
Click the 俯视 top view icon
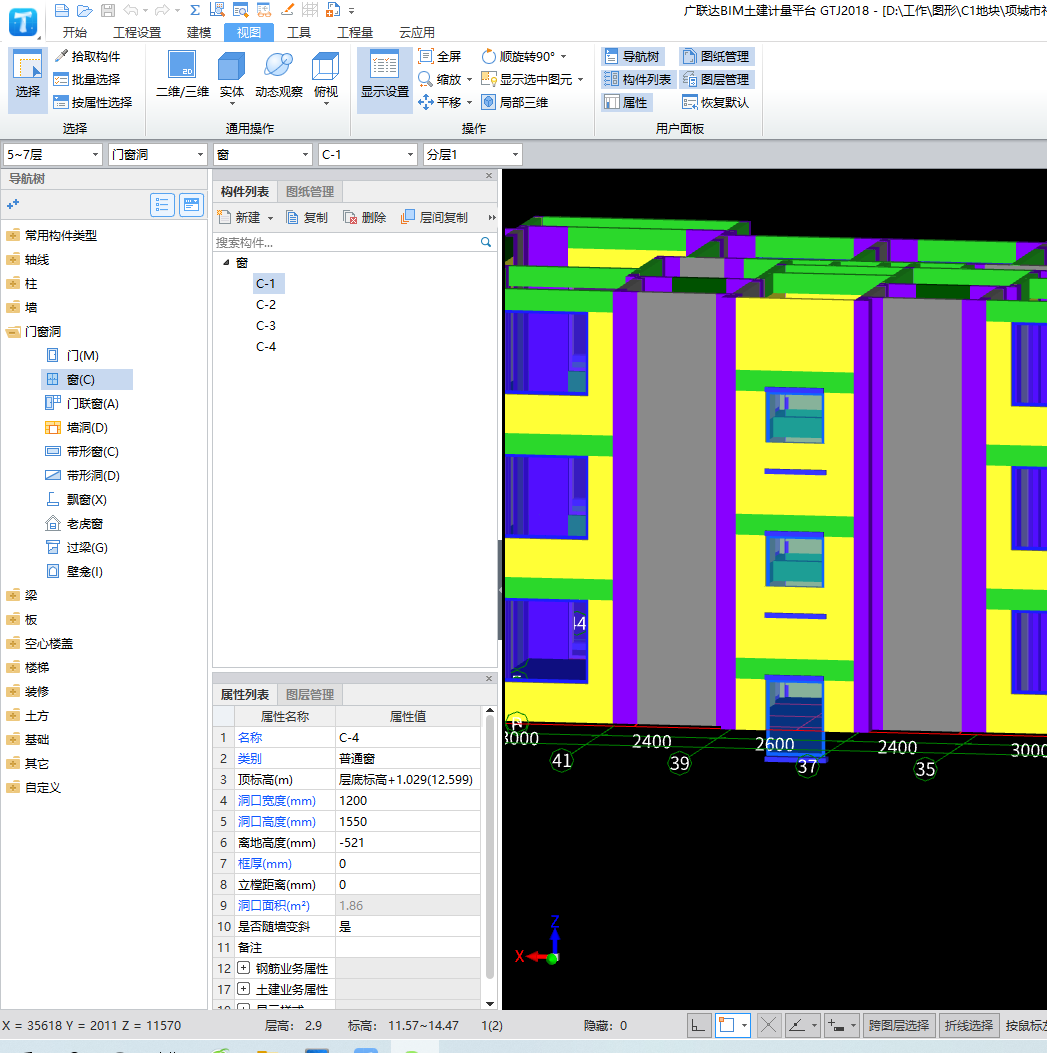(x=326, y=75)
